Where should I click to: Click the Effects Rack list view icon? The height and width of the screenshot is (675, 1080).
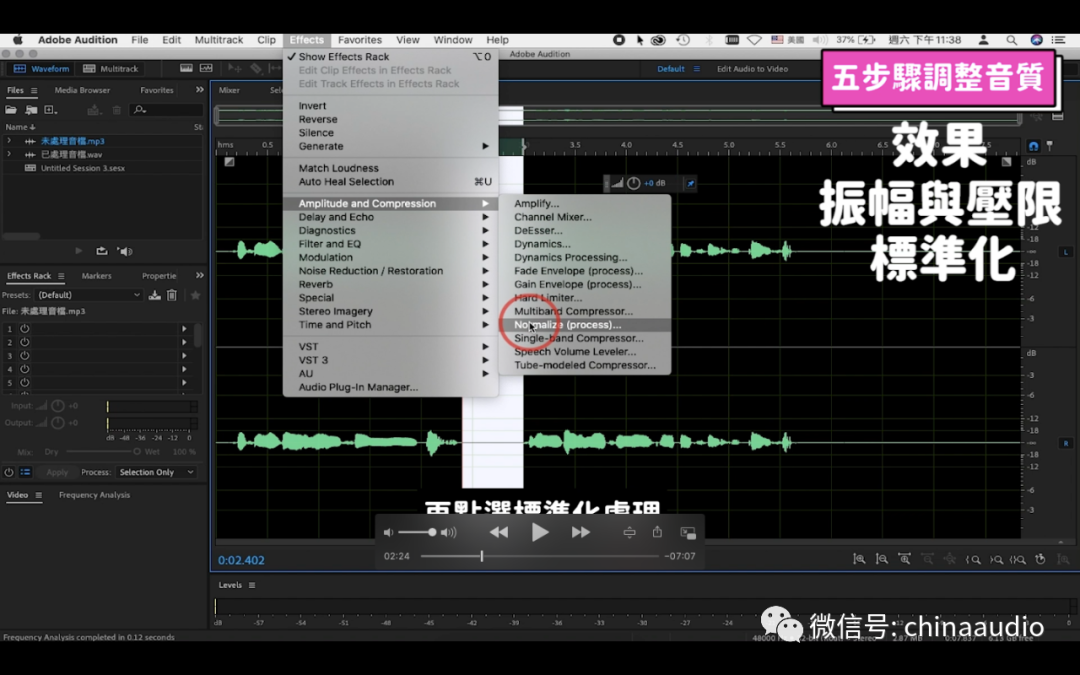[25, 472]
